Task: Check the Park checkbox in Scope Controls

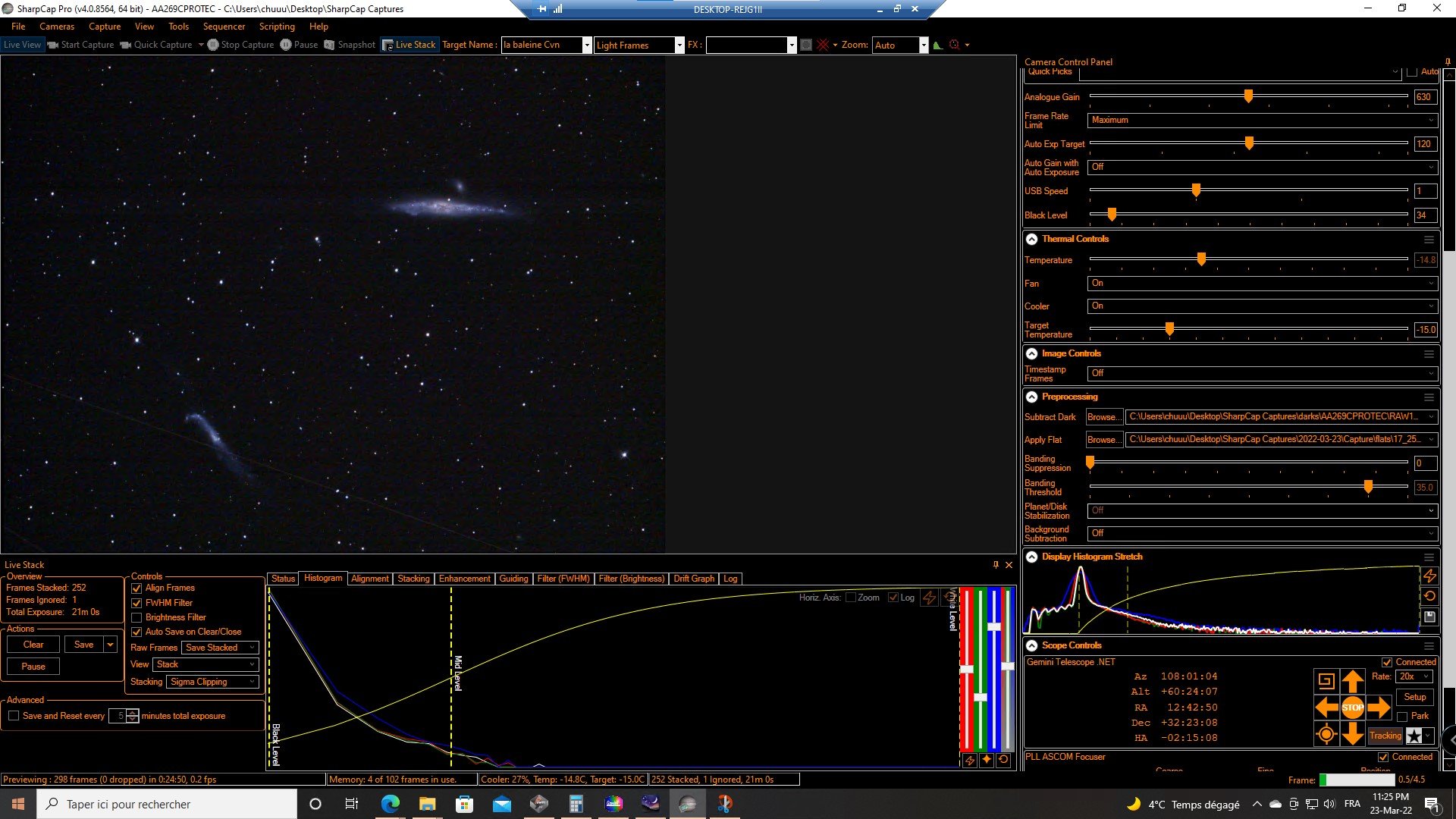Action: pos(1402,716)
